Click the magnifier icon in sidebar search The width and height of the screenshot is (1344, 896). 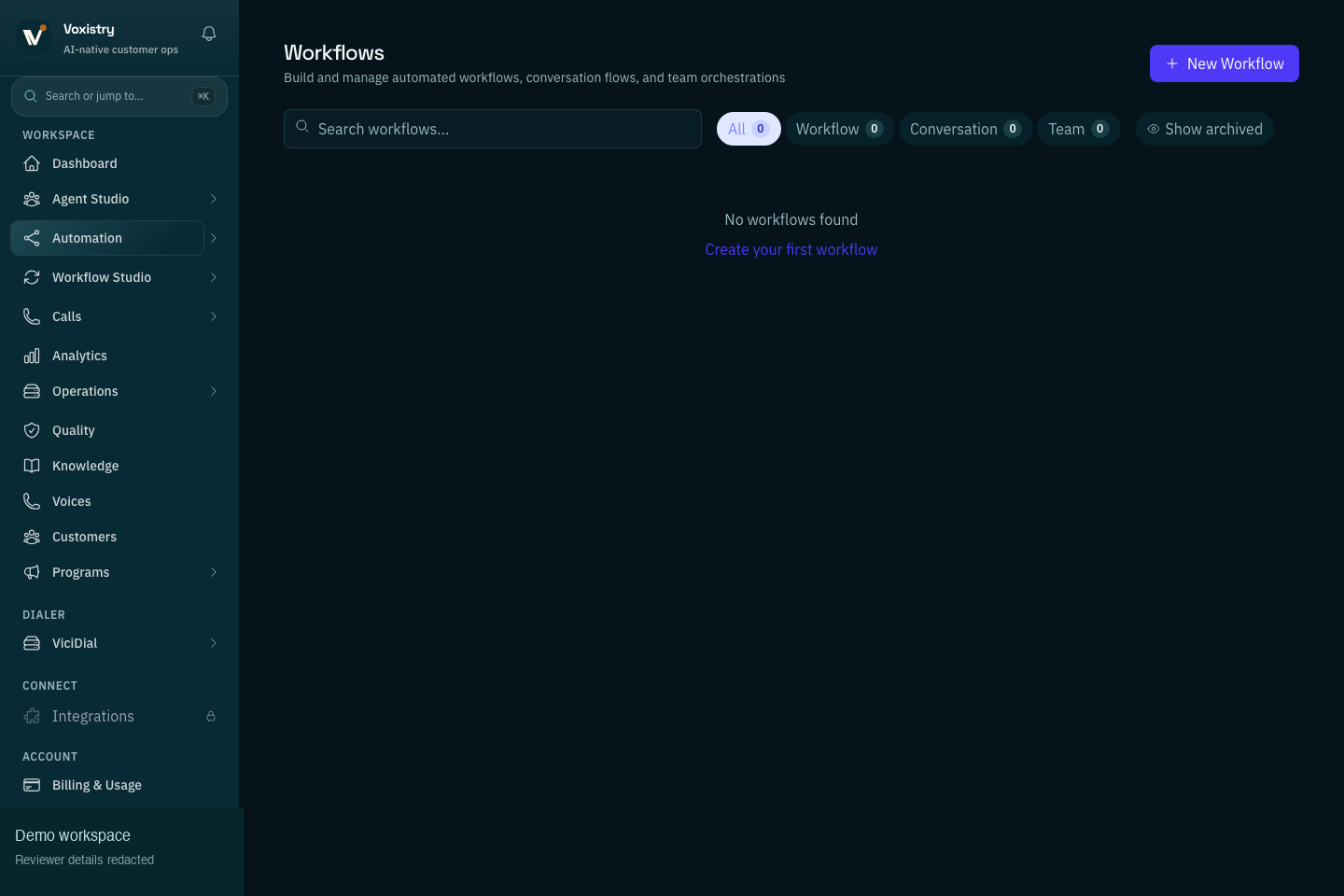(31, 96)
